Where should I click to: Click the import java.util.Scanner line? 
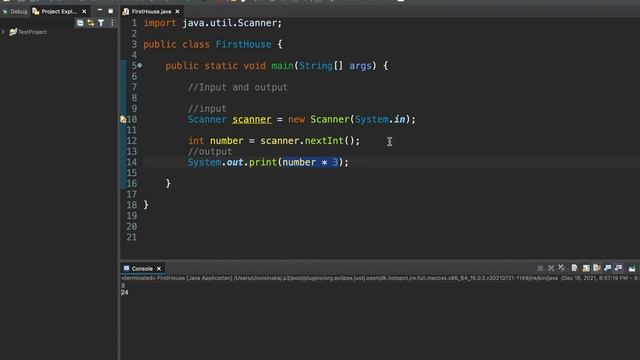click(x=213, y=23)
